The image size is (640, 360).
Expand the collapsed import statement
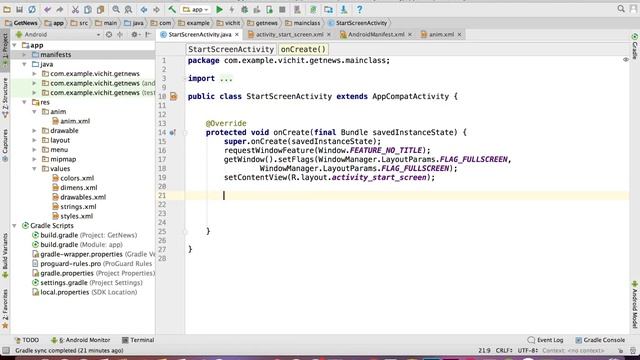(226, 78)
